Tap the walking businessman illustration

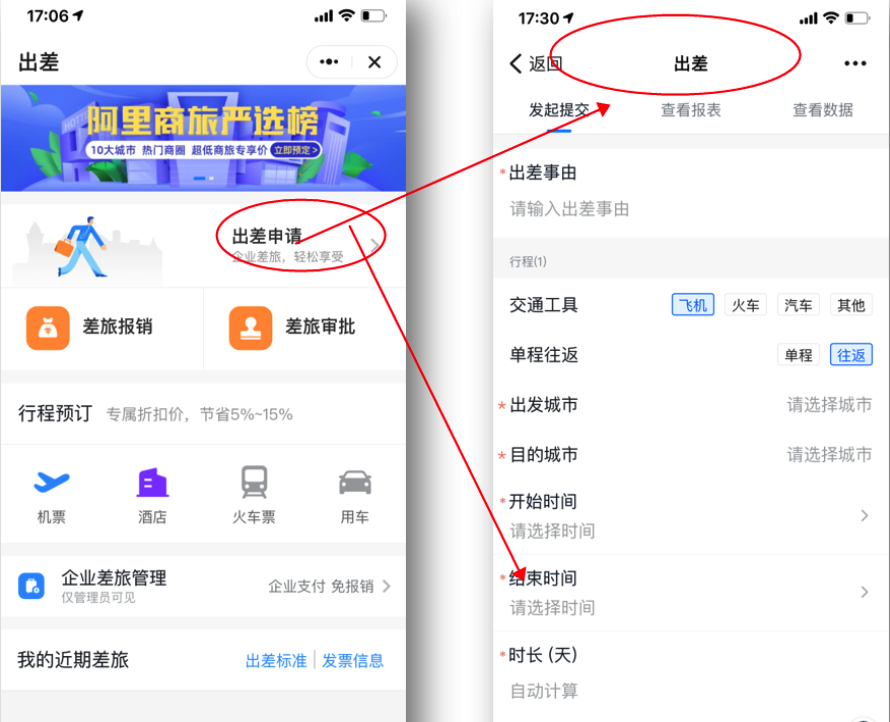click(x=82, y=246)
